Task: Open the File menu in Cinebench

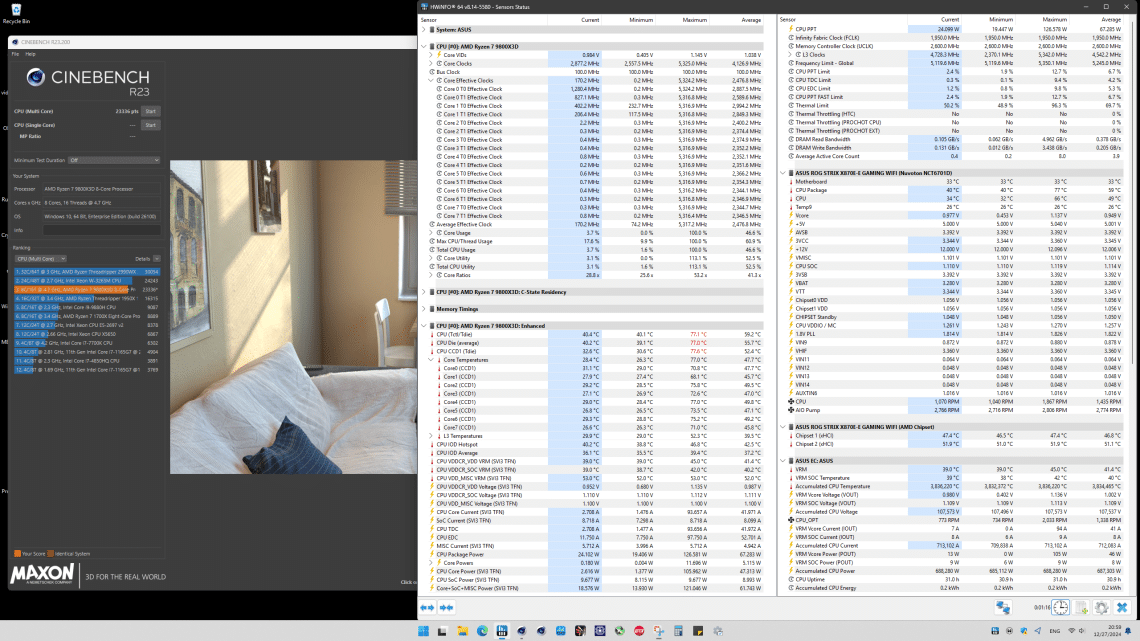Action: click(x=15, y=54)
